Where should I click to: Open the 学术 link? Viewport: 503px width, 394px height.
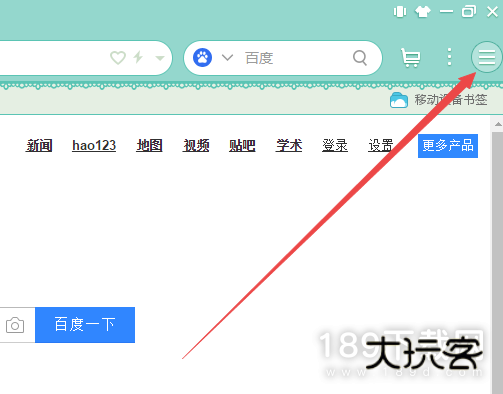(289, 145)
